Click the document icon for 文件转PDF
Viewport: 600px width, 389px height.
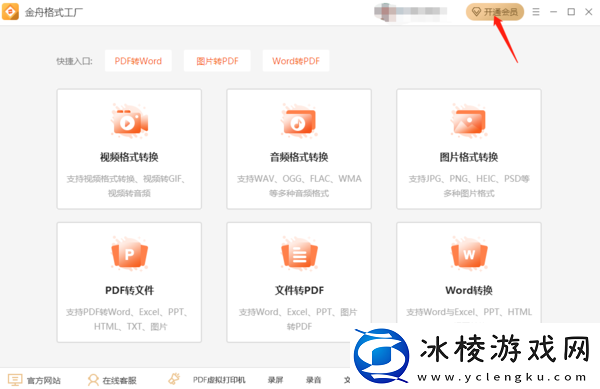pos(299,254)
